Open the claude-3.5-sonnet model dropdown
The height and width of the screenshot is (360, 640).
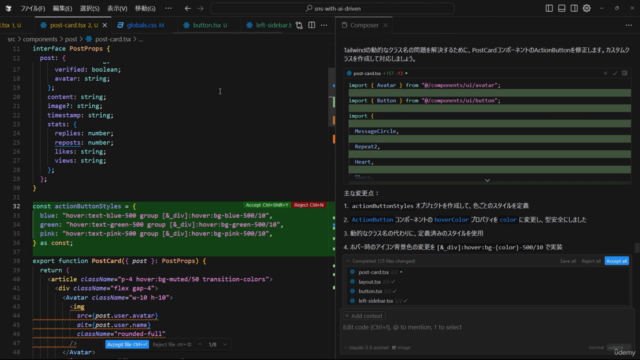[366, 348]
